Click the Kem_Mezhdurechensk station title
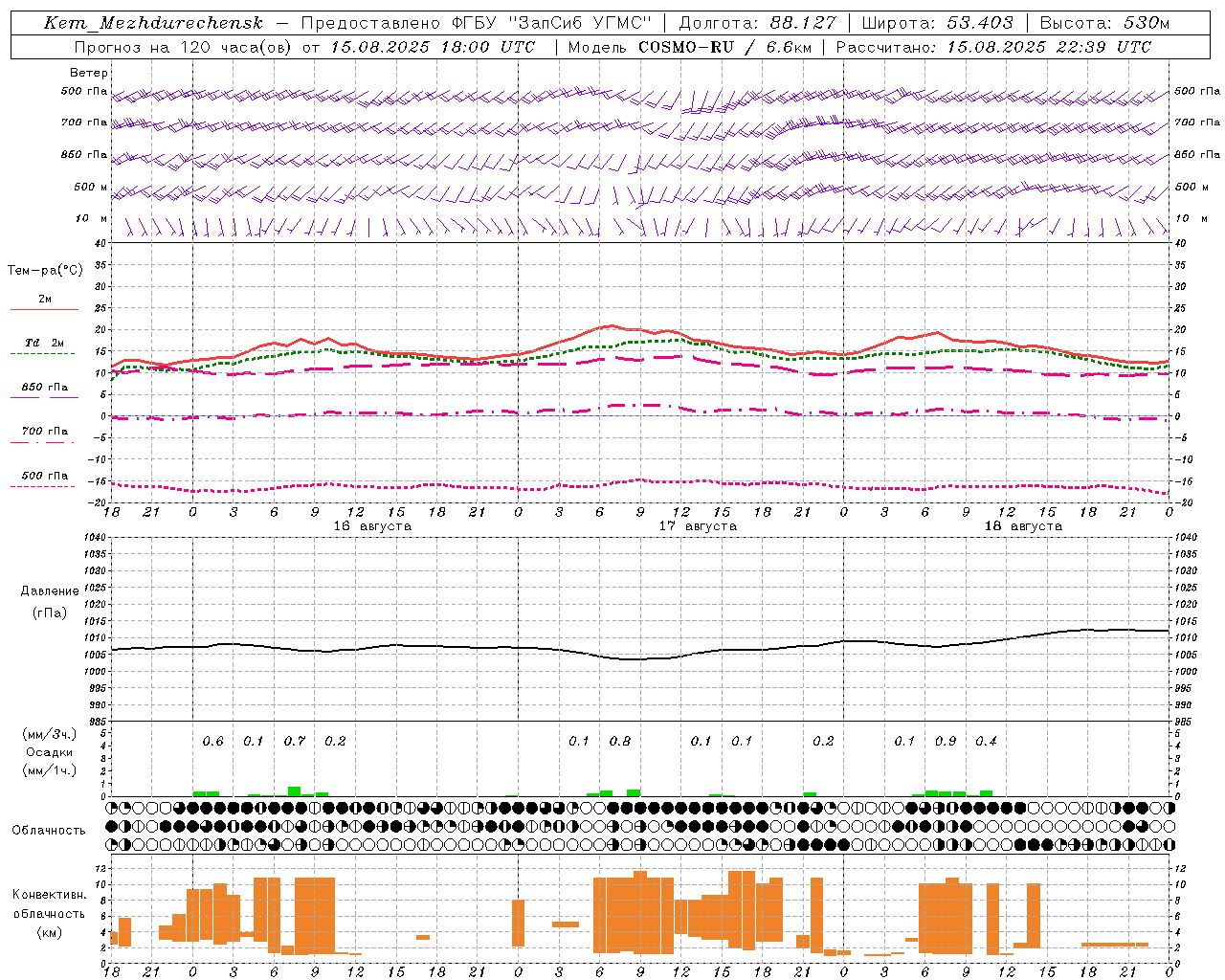Screen dimensions: 1225x980 point(153,24)
